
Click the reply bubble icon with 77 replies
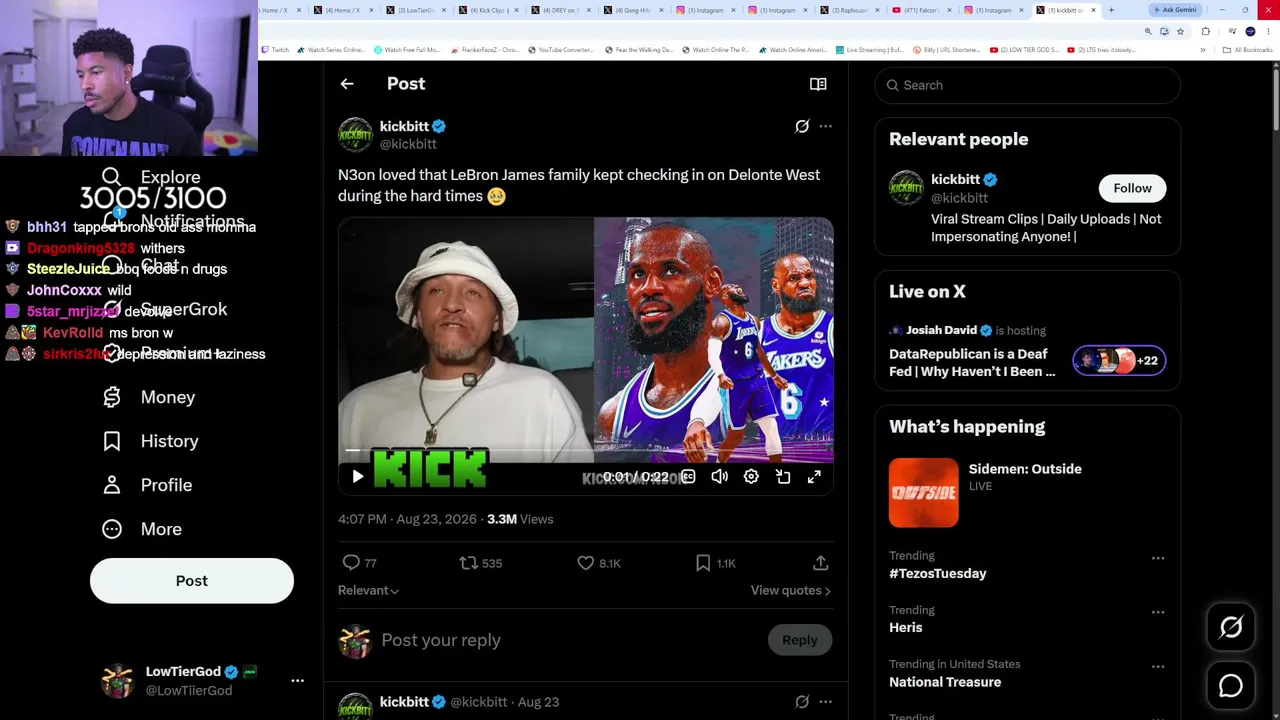[351, 563]
